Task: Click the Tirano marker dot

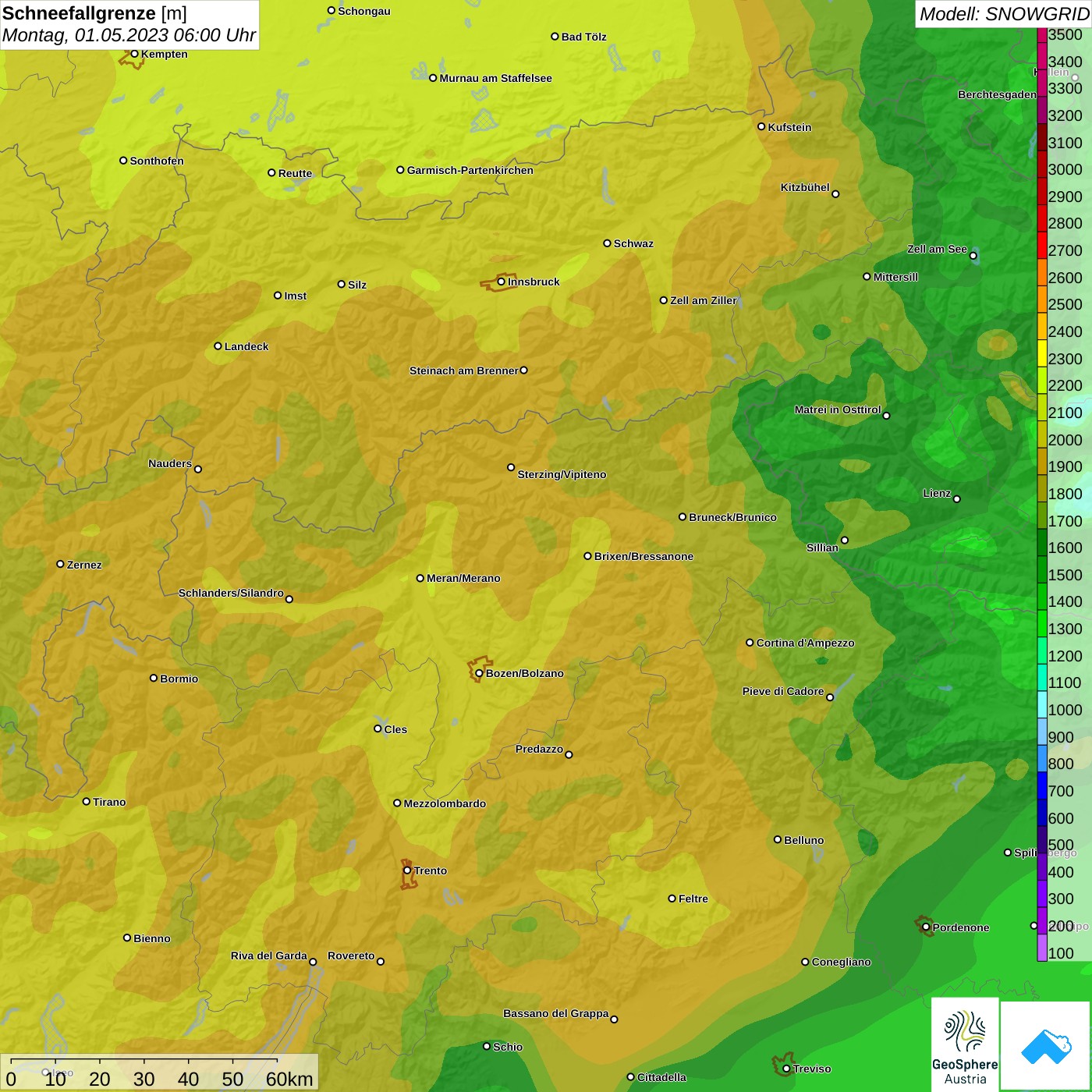Action: point(87,801)
